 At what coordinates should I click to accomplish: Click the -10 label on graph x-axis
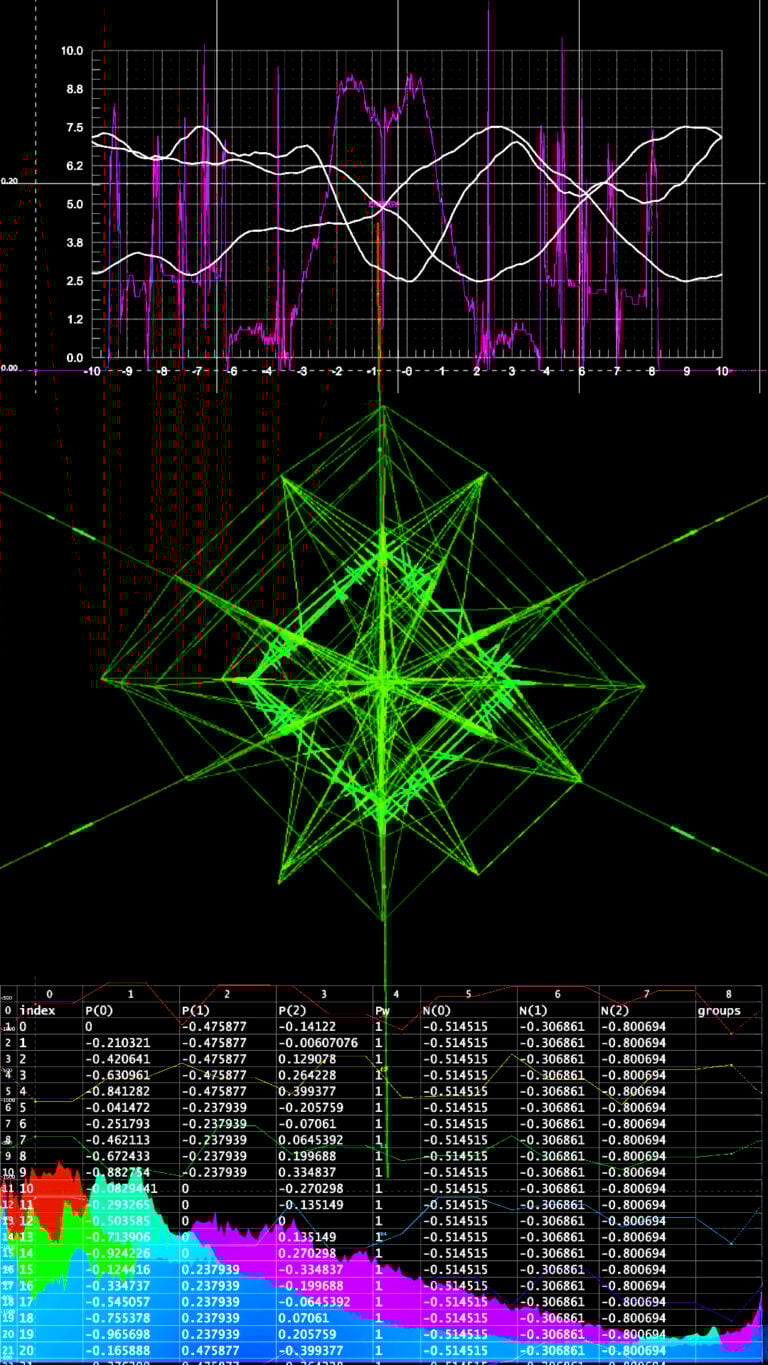pyautogui.click(x=92, y=371)
